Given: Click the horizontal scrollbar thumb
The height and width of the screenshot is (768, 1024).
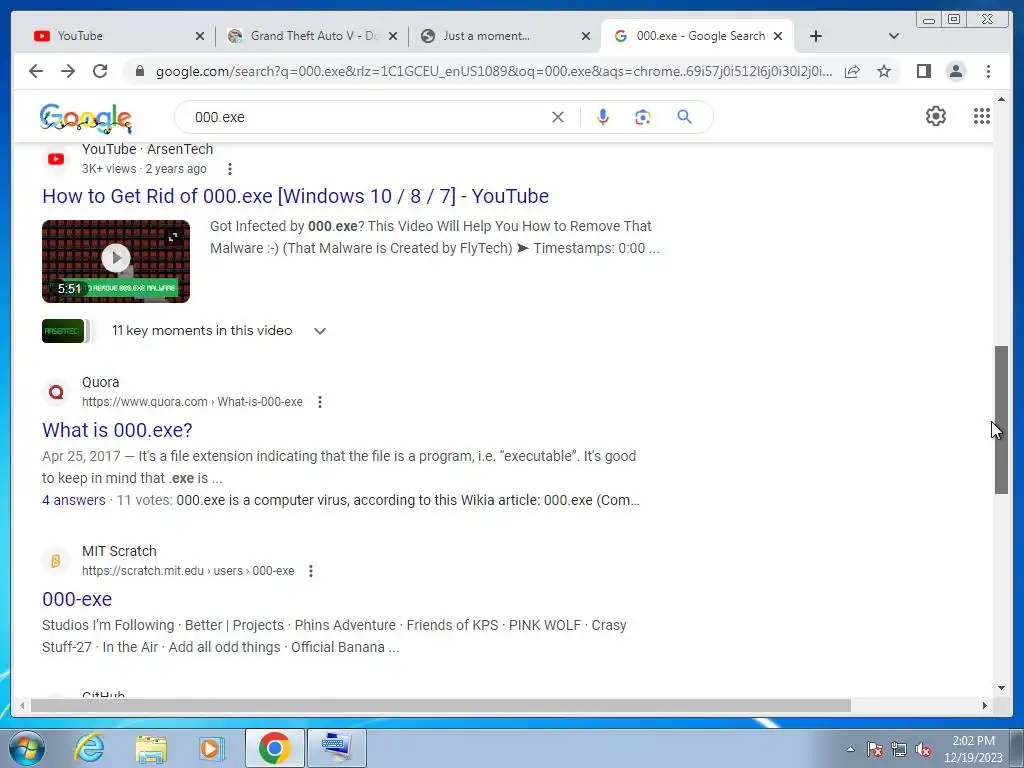Looking at the screenshot, I should (x=441, y=705).
